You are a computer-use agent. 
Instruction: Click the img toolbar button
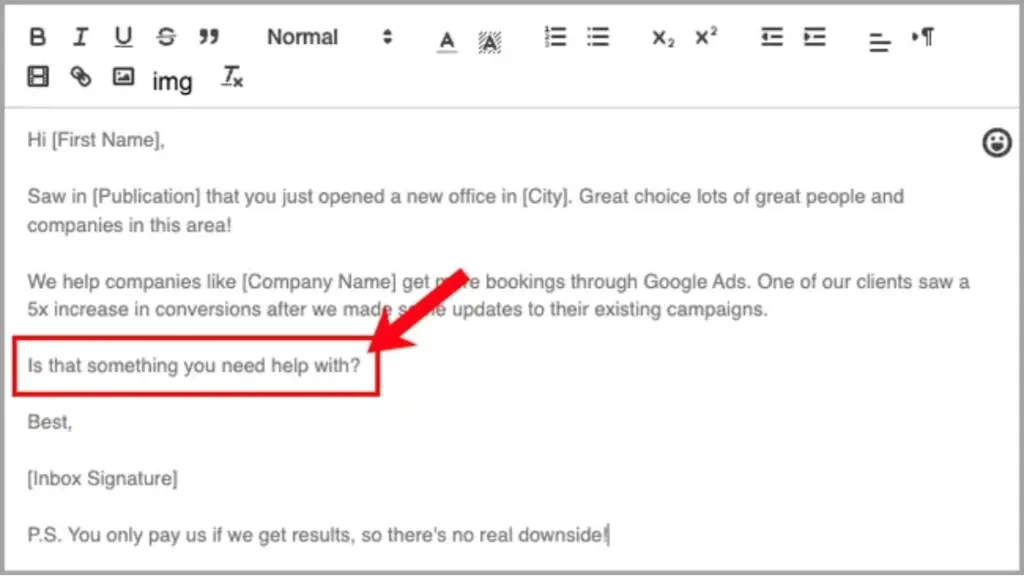click(172, 82)
